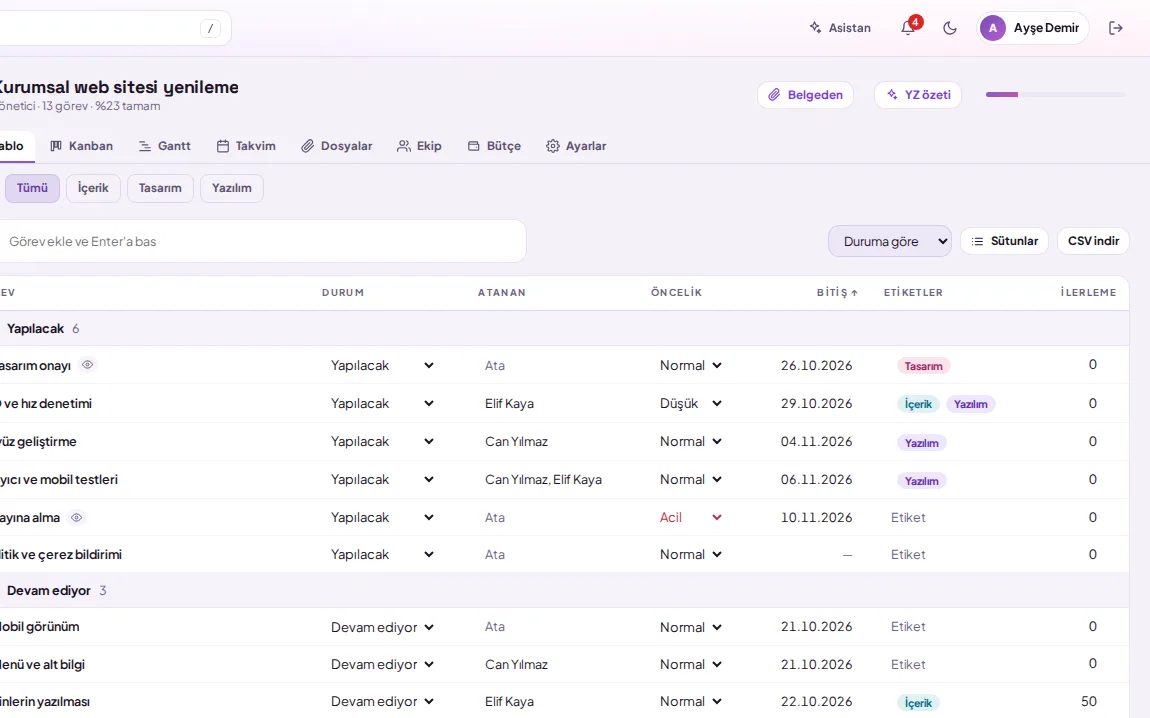Filter tasks by Yazılım chip
This screenshot has height=718, width=1150.
(x=232, y=188)
